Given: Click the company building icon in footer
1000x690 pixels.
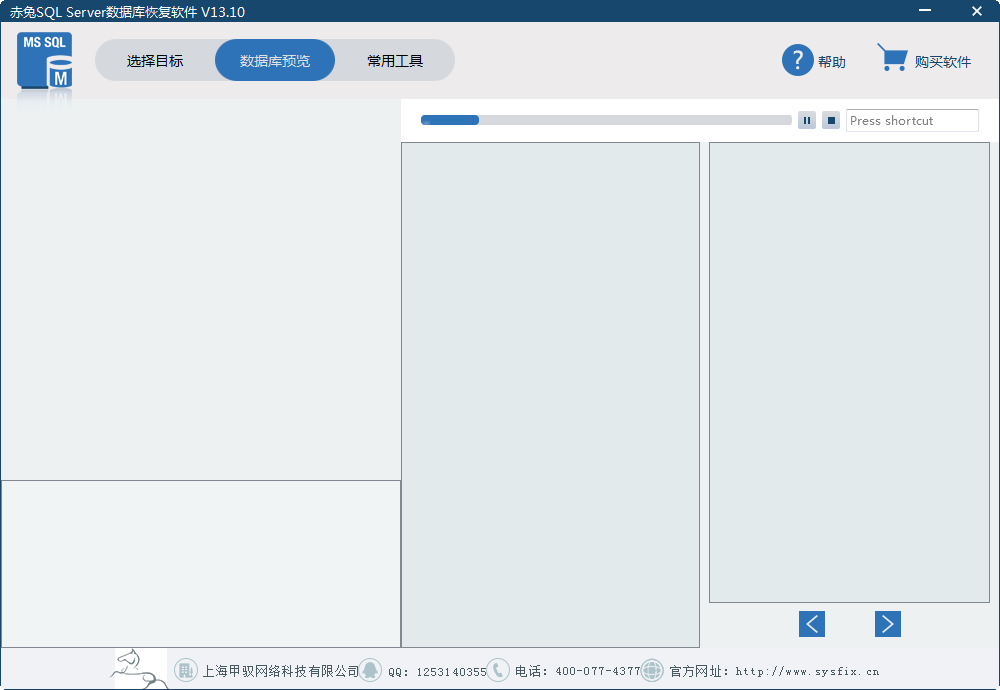Looking at the screenshot, I should [x=186, y=670].
